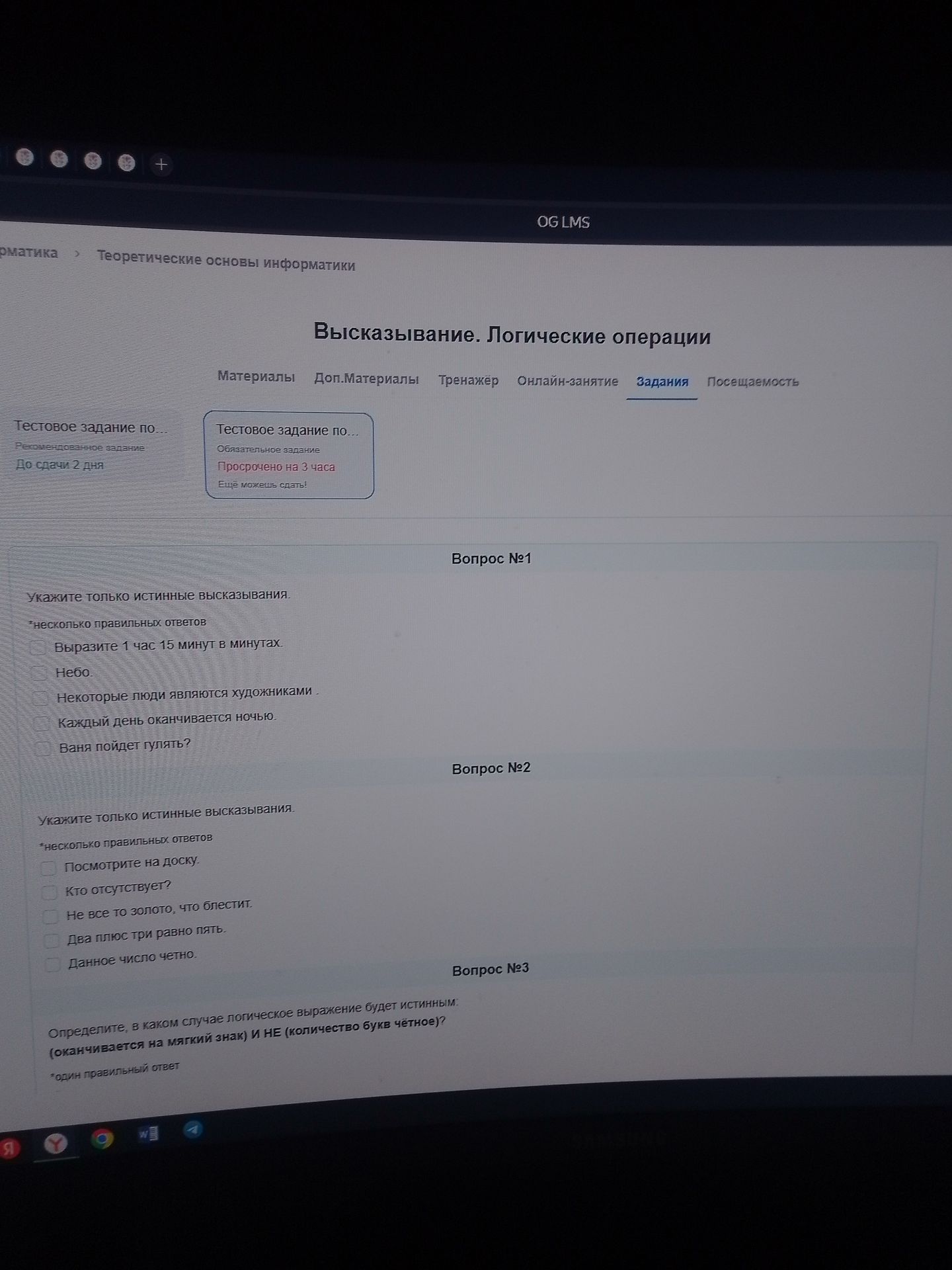Open the Посещаемость tab

[752, 382]
